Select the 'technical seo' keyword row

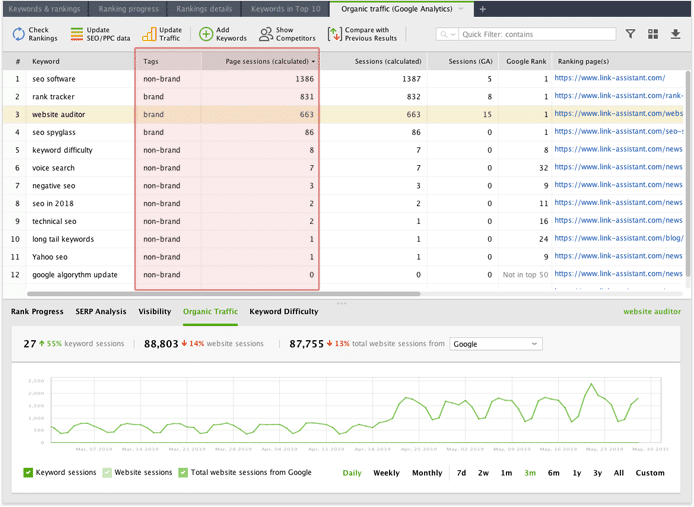coord(343,221)
